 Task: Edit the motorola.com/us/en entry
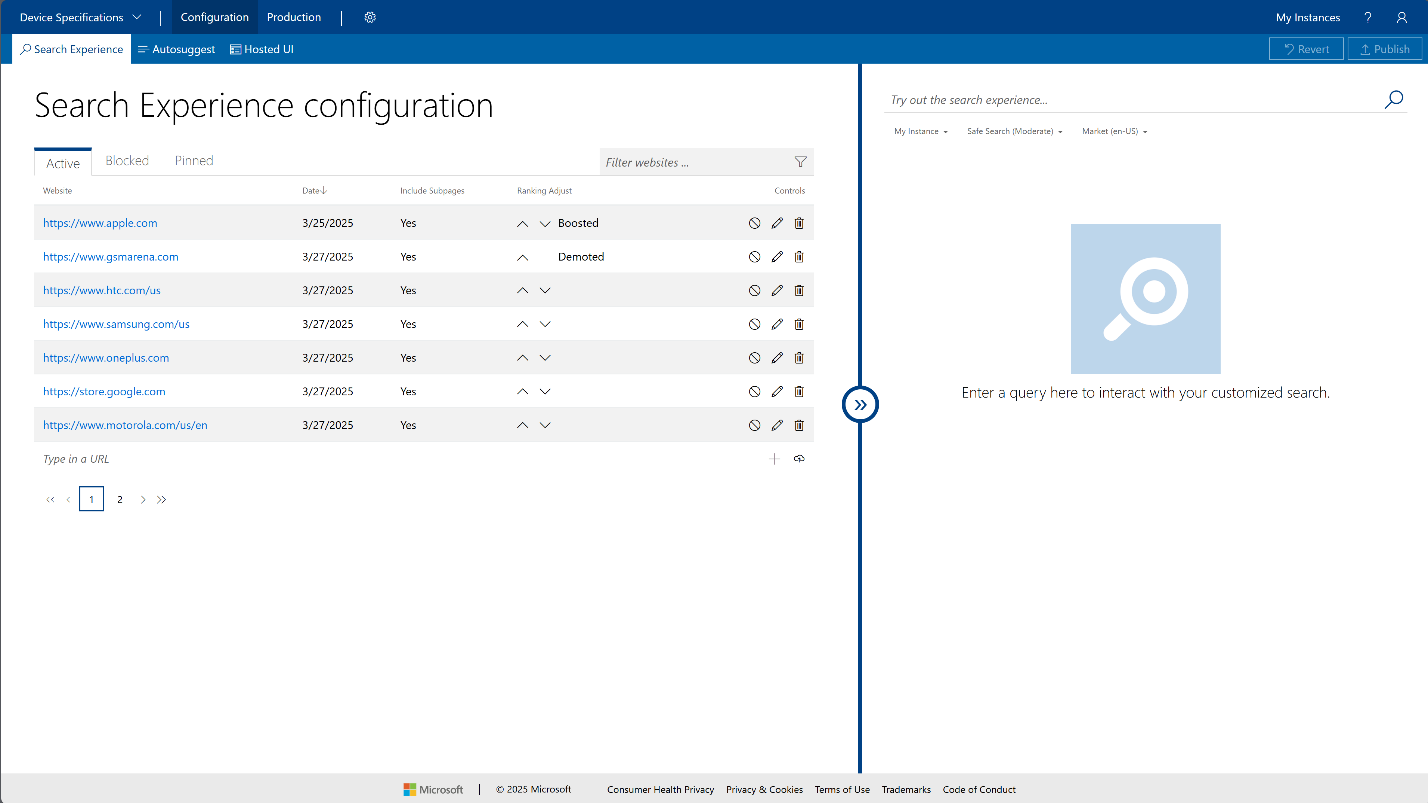pyautogui.click(x=777, y=425)
